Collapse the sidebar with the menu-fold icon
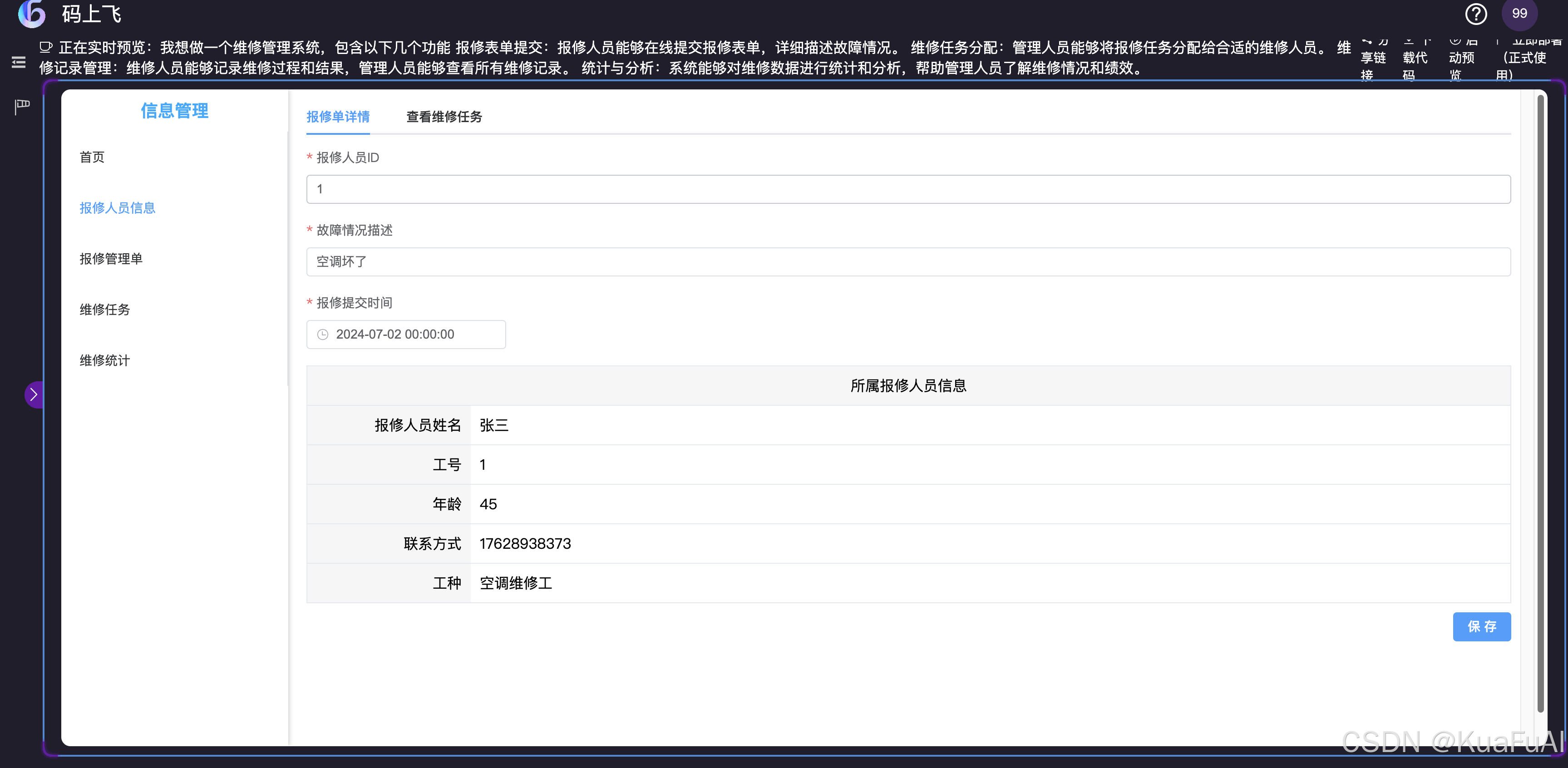The height and width of the screenshot is (768, 1568). point(19,62)
